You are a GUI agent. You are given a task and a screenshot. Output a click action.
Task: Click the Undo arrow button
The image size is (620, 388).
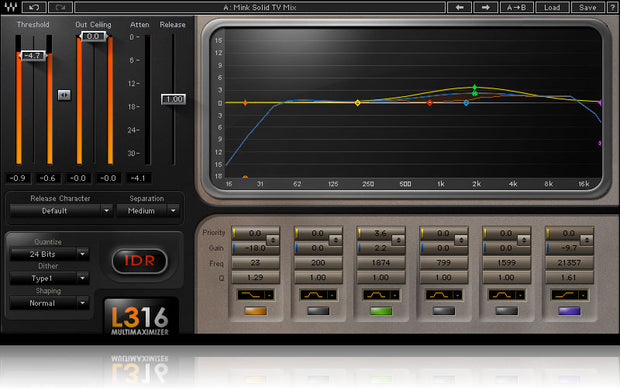coord(34,7)
